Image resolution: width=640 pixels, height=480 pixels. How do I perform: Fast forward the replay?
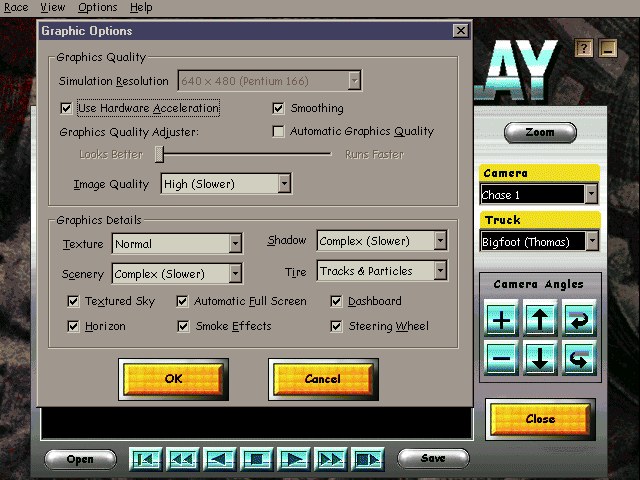[331, 459]
